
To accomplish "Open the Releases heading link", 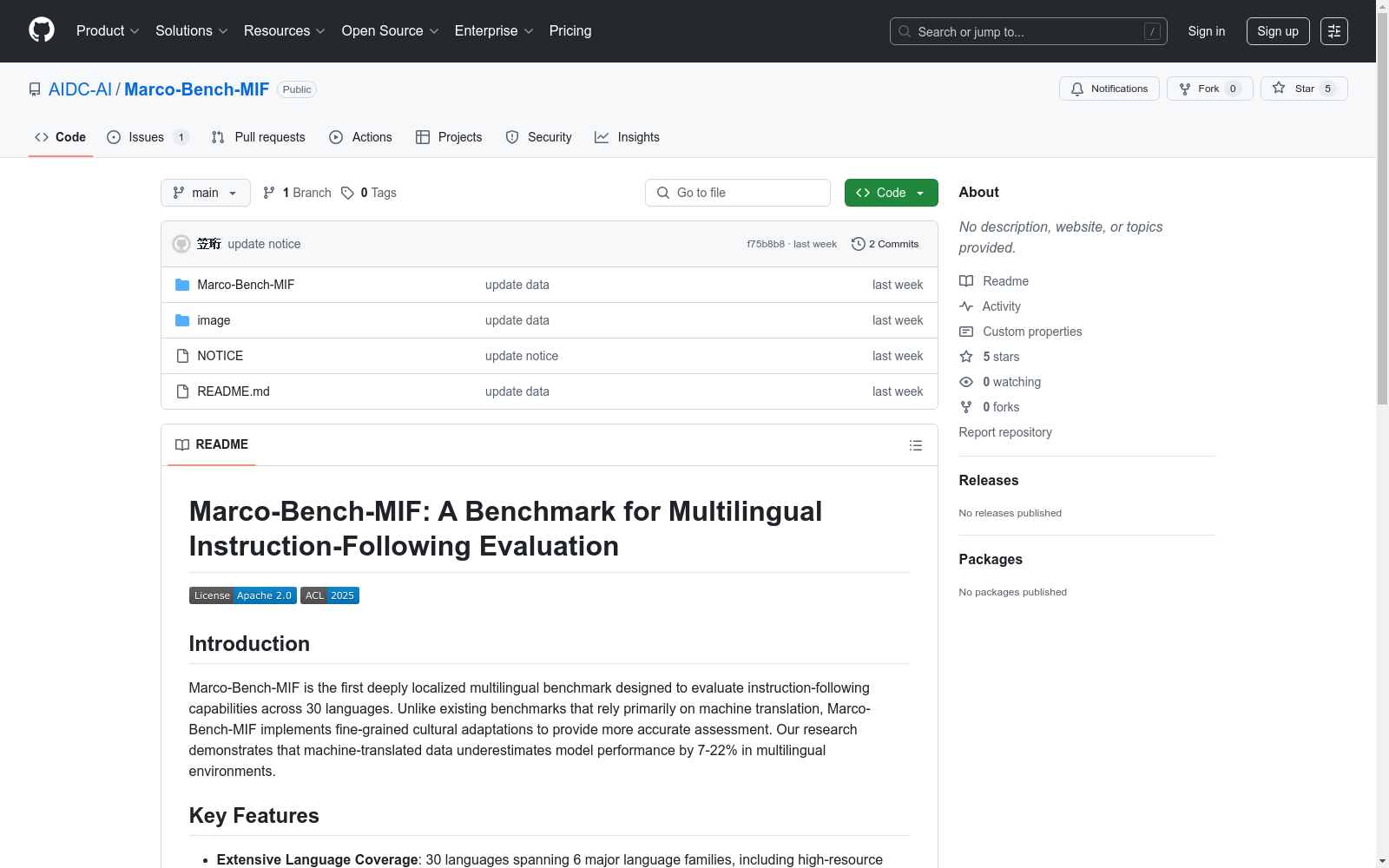I will [x=989, y=480].
